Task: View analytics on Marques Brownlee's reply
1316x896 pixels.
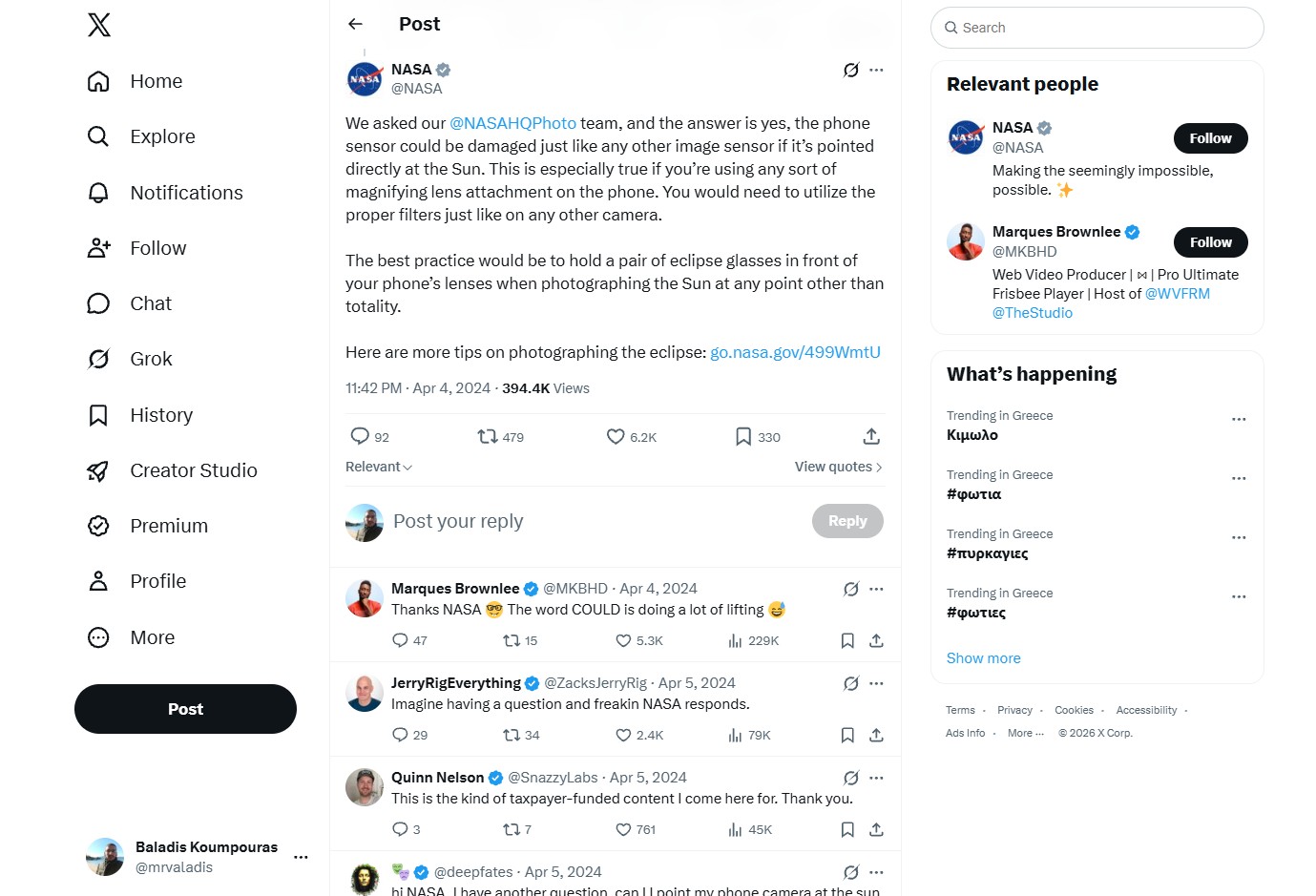Action: point(753,640)
